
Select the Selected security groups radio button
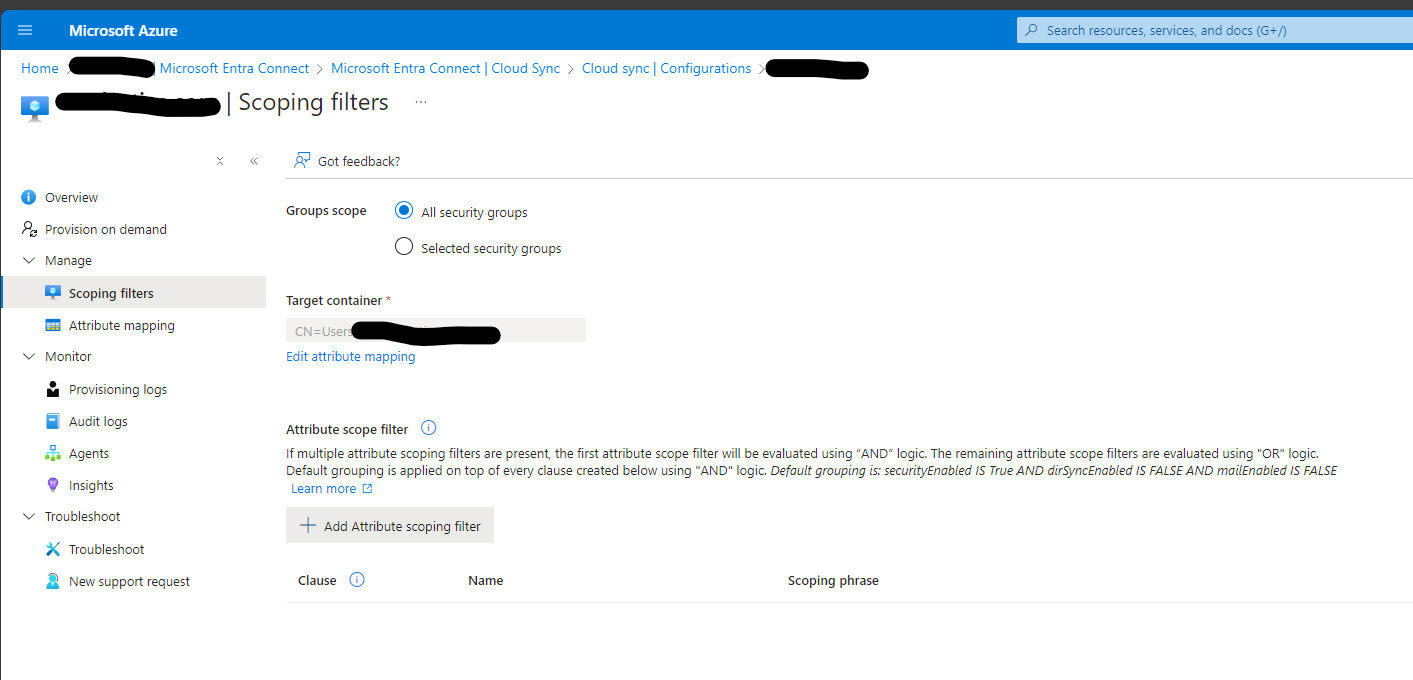pos(404,246)
